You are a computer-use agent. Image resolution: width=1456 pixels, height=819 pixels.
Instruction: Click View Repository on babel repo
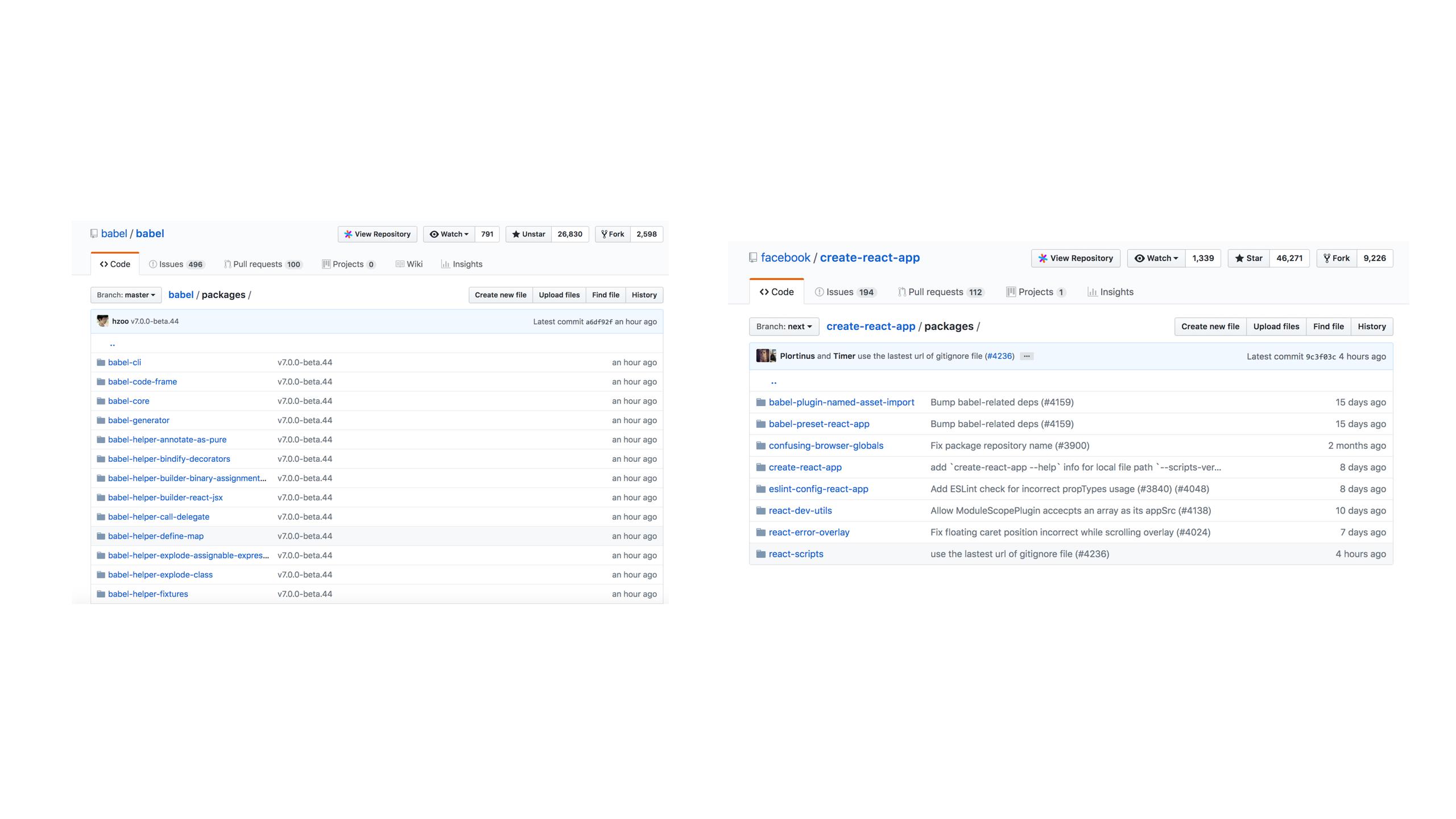[377, 234]
